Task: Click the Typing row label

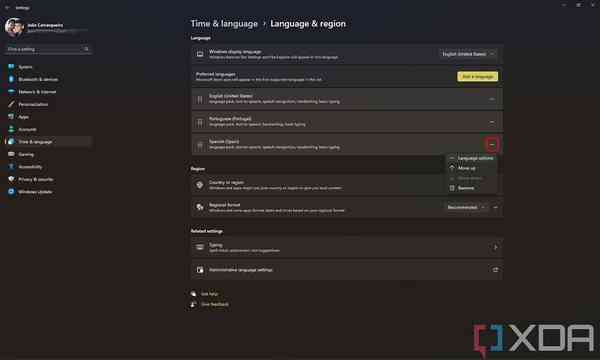Action: [215, 245]
